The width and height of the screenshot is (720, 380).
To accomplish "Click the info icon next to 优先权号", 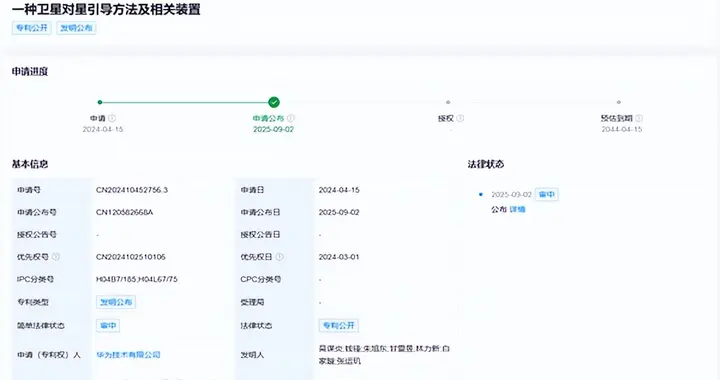I will point(56,257).
